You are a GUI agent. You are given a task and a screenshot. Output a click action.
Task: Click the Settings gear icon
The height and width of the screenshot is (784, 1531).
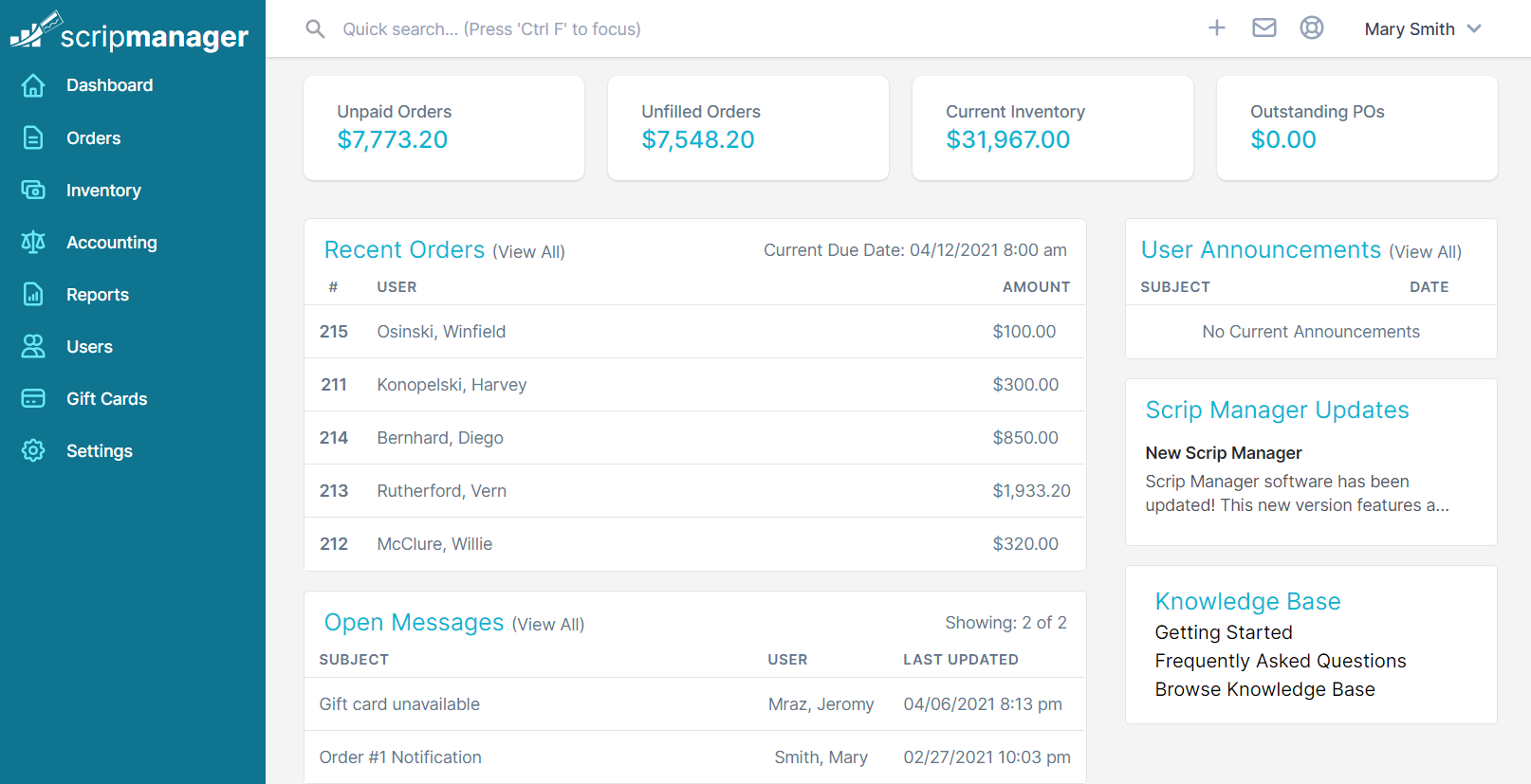(x=33, y=451)
